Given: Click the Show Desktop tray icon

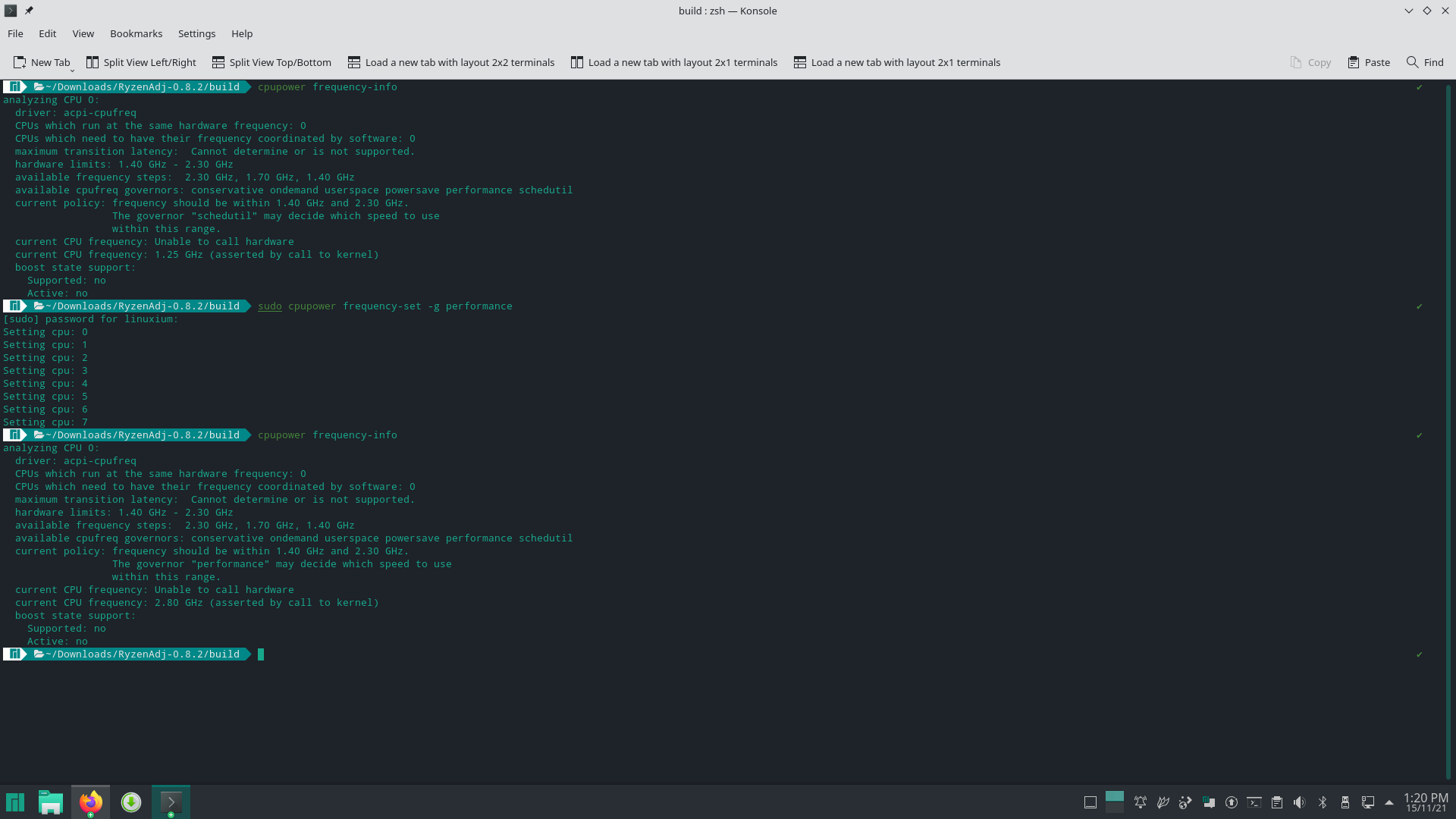Looking at the screenshot, I should 1090,802.
